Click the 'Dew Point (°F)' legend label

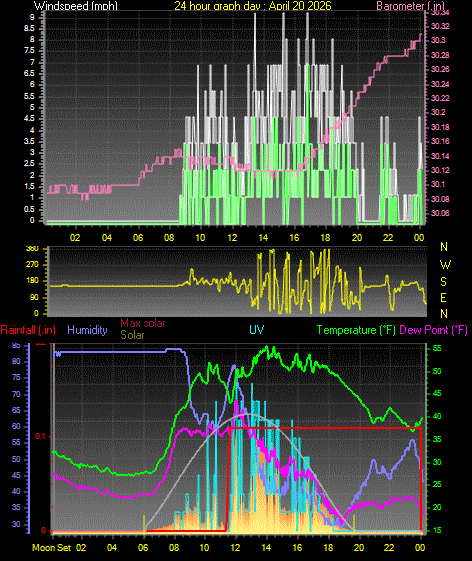click(x=433, y=330)
